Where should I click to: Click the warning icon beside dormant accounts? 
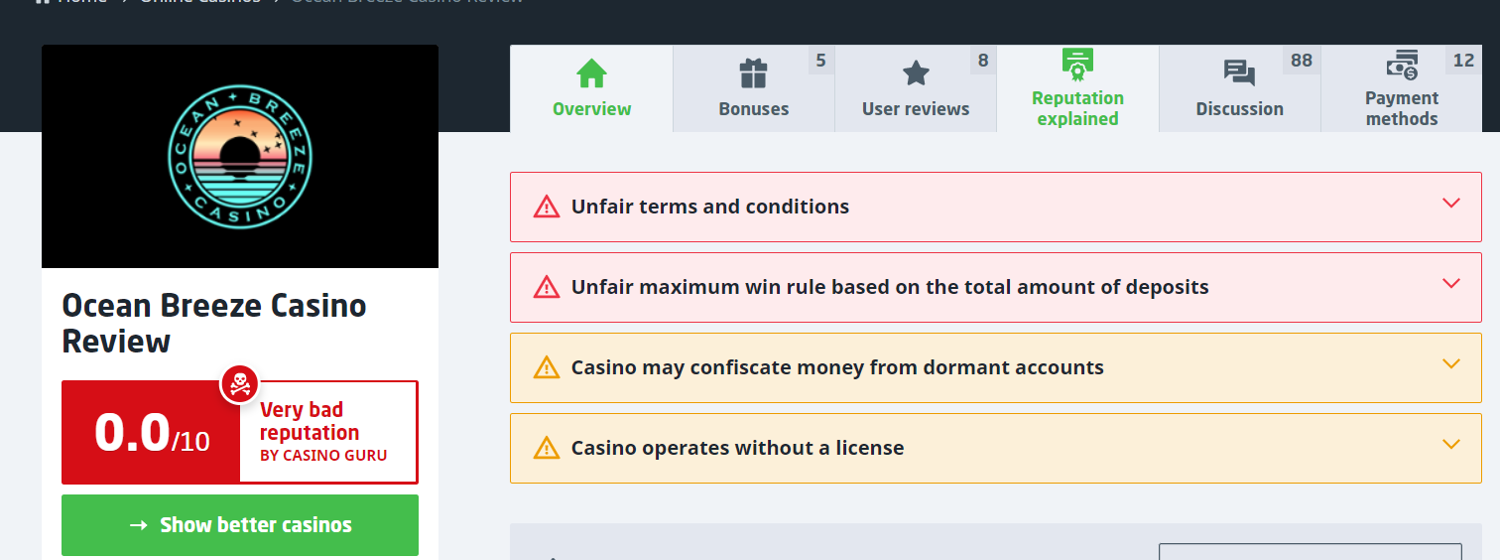tap(546, 368)
